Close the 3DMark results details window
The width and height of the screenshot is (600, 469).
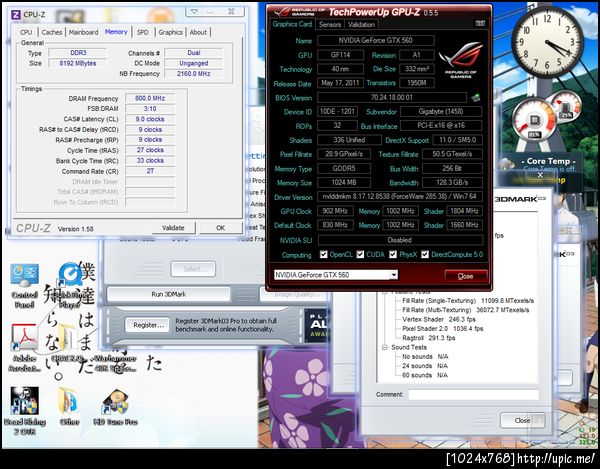pyautogui.click(x=522, y=420)
